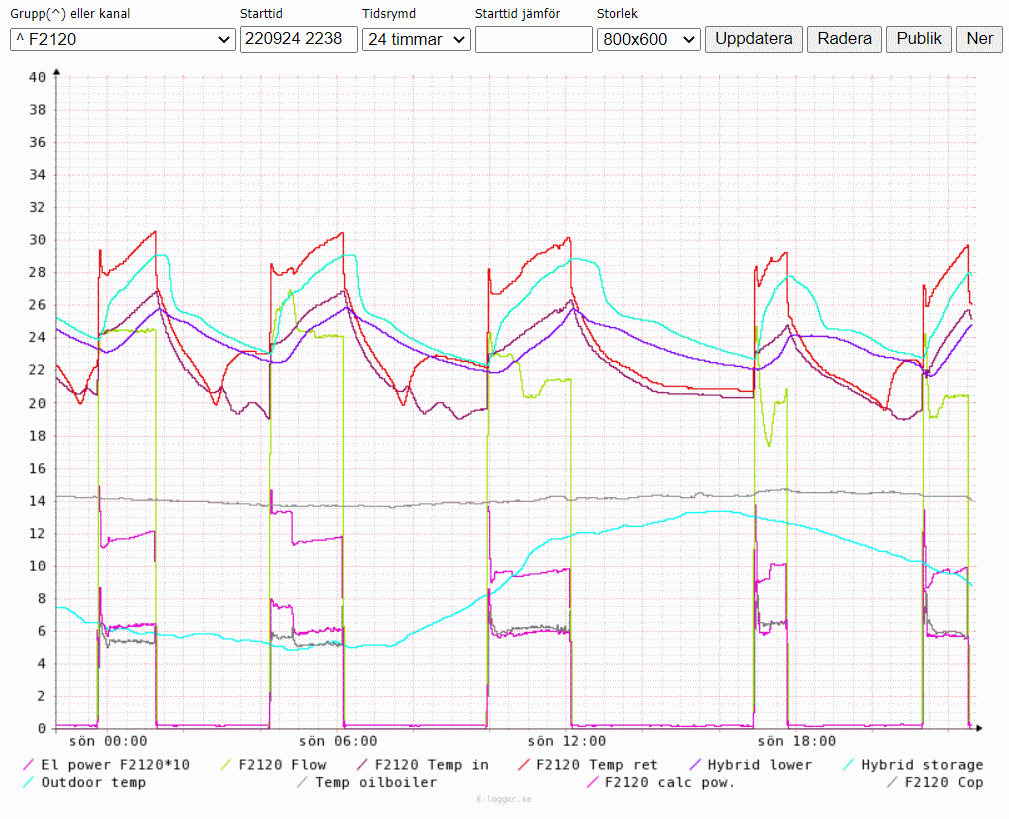Click the Starttid input field
Image resolution: width=1009 pixels, height=819 pixels.
pos(299,39)
